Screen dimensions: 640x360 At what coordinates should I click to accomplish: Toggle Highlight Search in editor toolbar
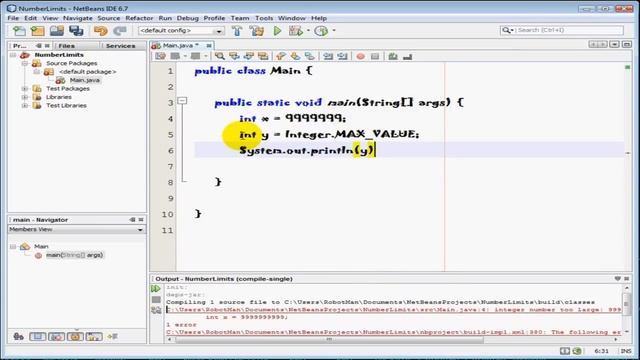click(263, 56)
